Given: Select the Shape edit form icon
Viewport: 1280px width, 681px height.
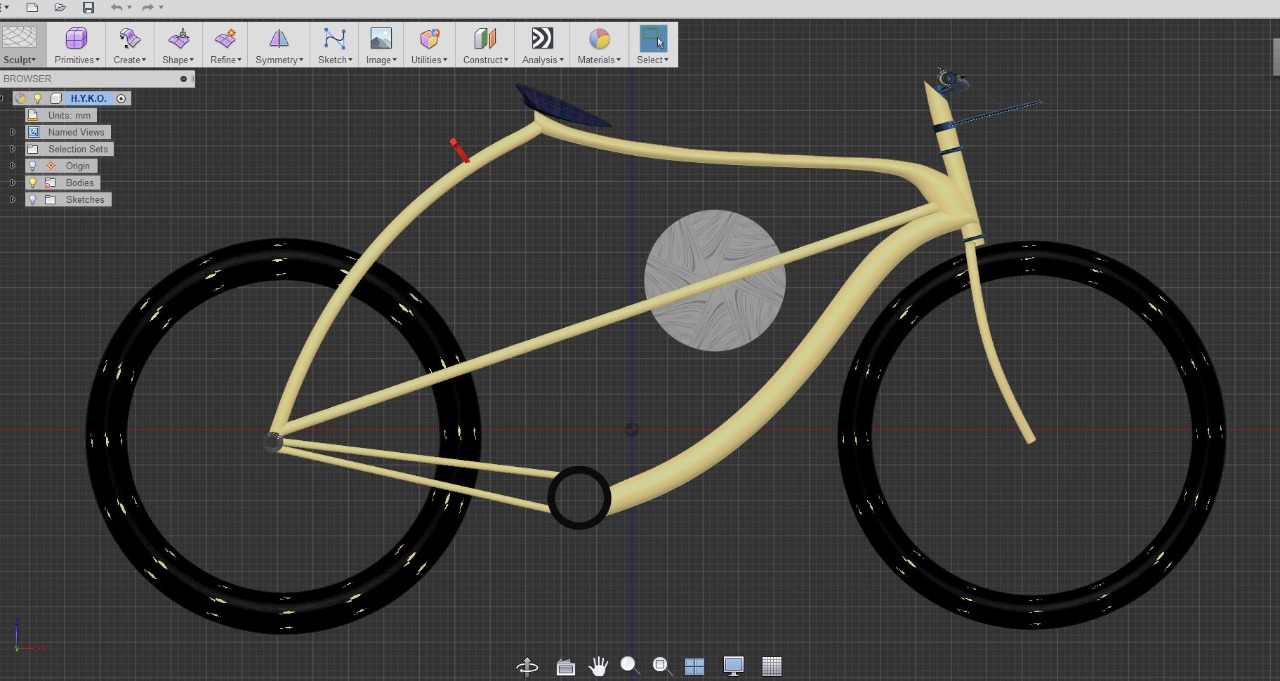Looking at the screenshot, I should 178,39.
